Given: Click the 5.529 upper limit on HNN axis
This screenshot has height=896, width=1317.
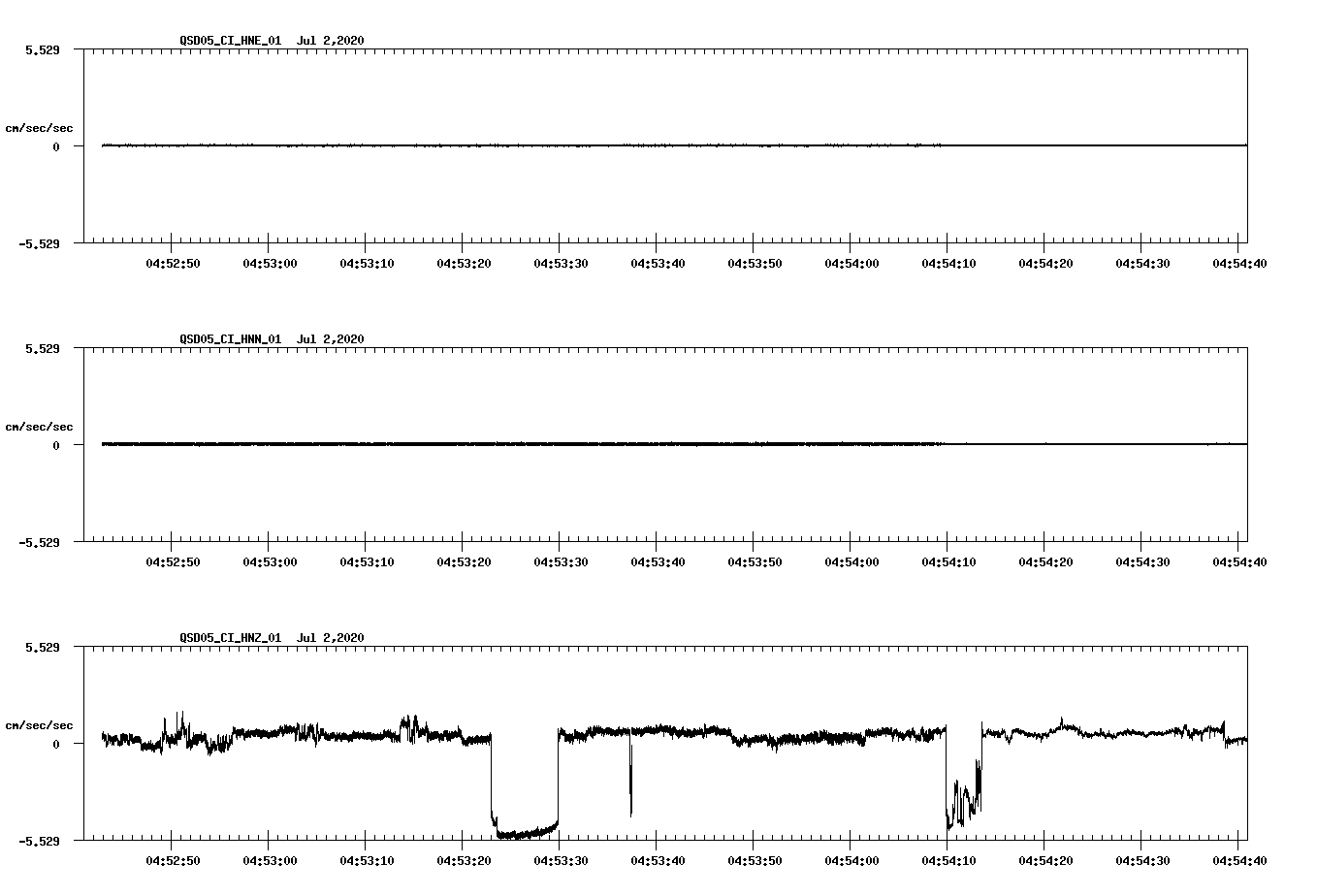Looking at the screenshot, I should (x=42, y=348).
